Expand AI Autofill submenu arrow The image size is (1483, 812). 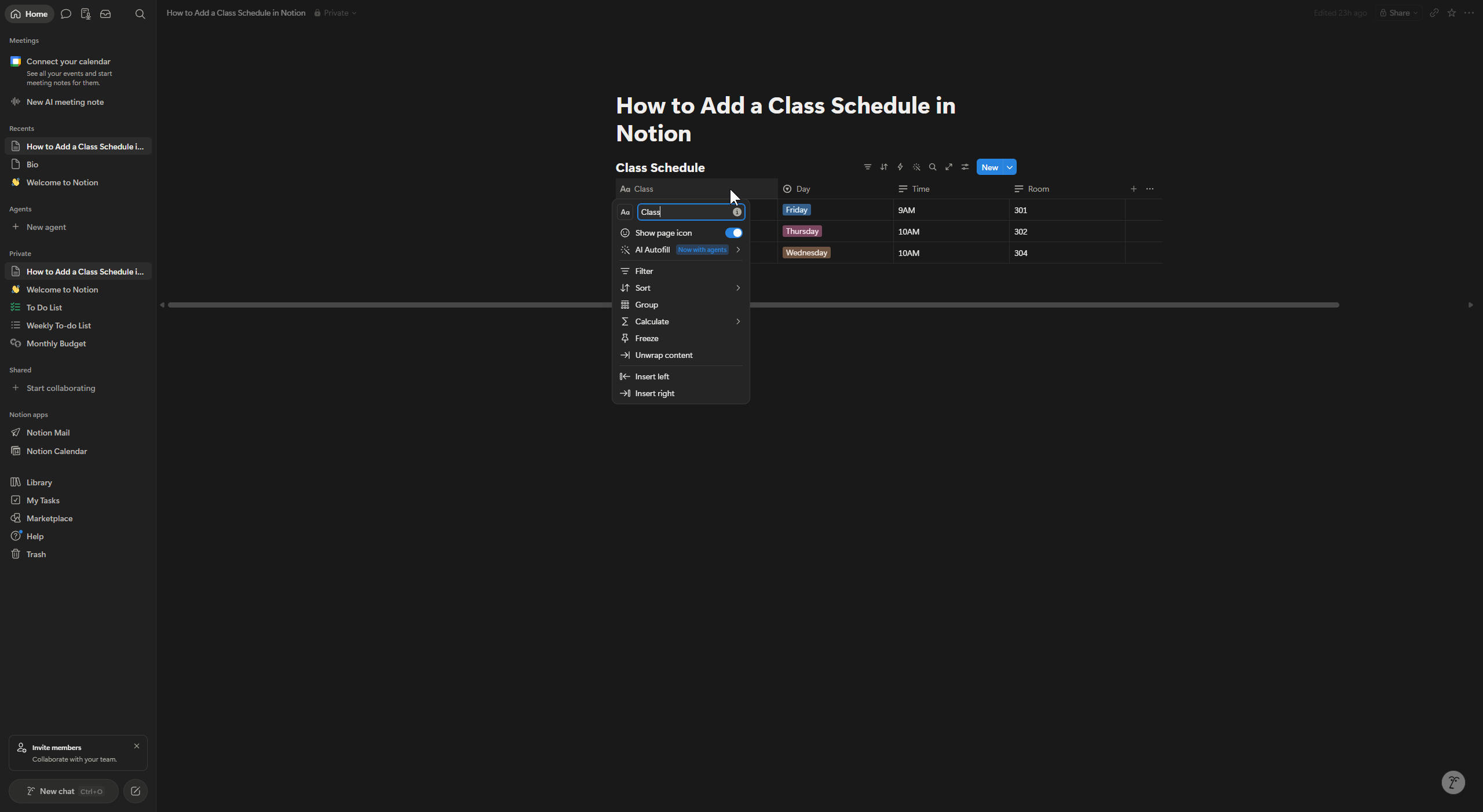[738, 250]
